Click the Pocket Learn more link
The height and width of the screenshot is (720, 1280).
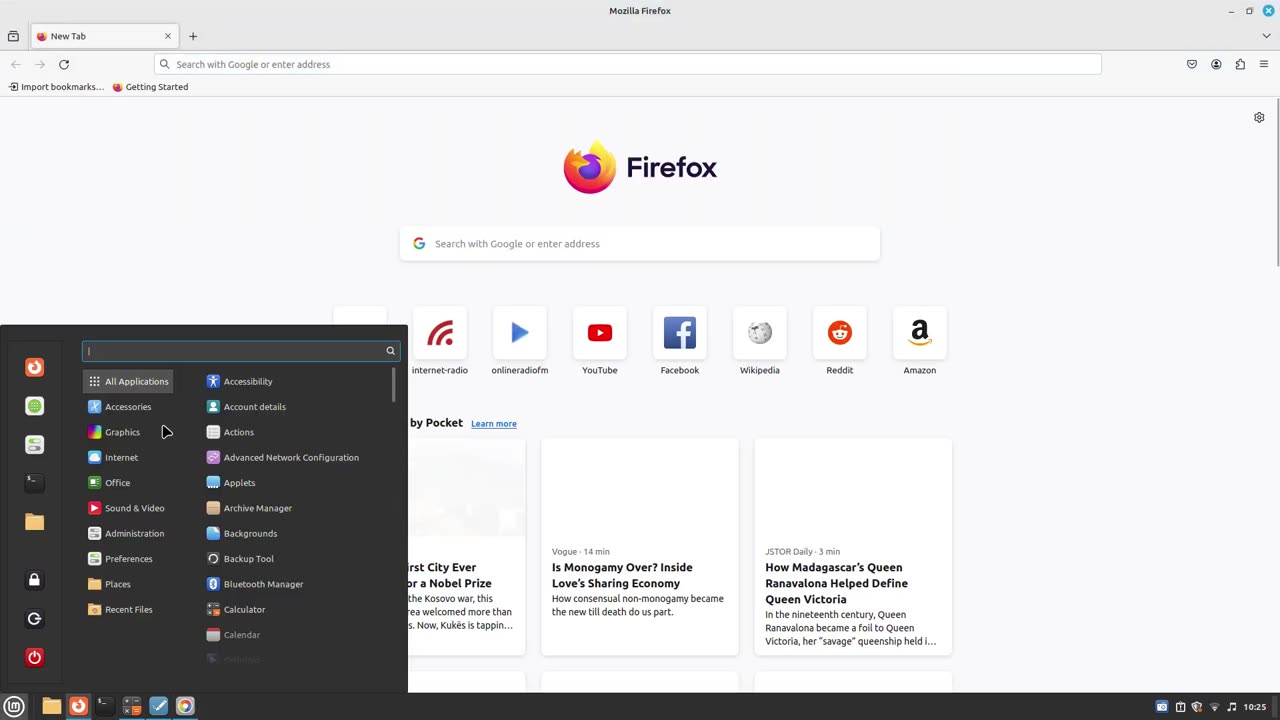point(494,424)
